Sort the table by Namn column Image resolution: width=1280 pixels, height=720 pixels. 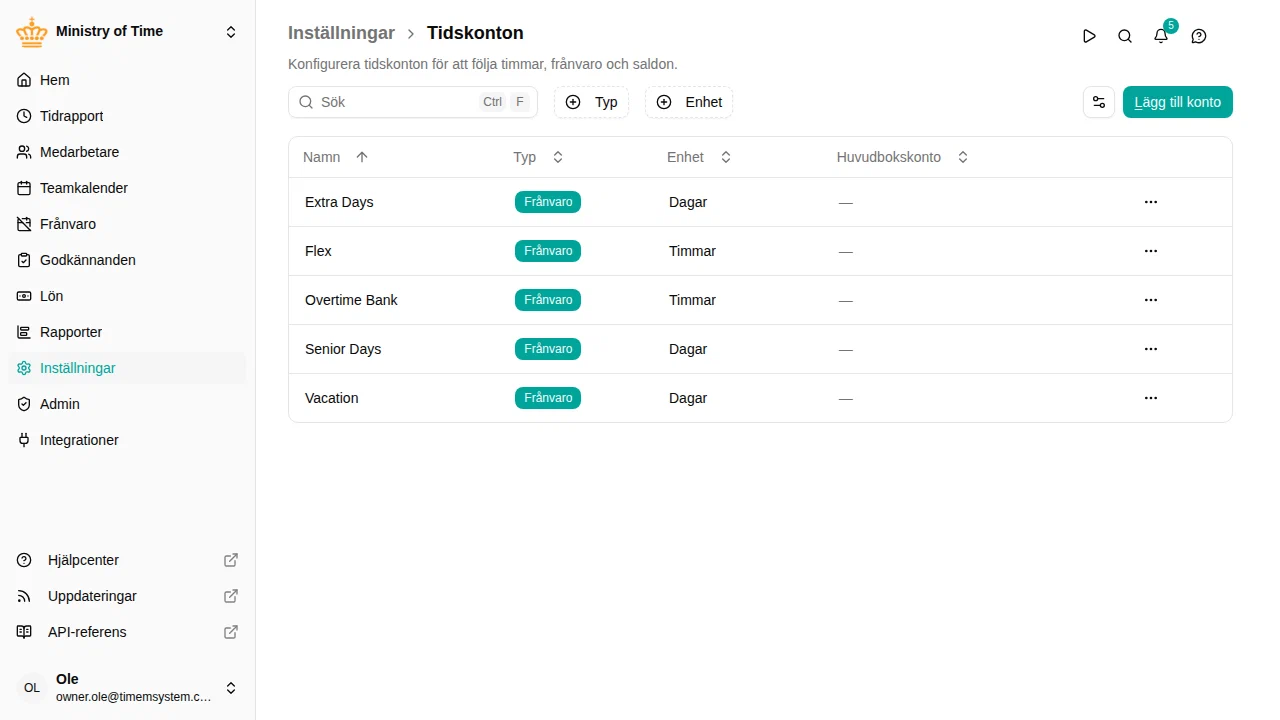click(x=336, y=157)
